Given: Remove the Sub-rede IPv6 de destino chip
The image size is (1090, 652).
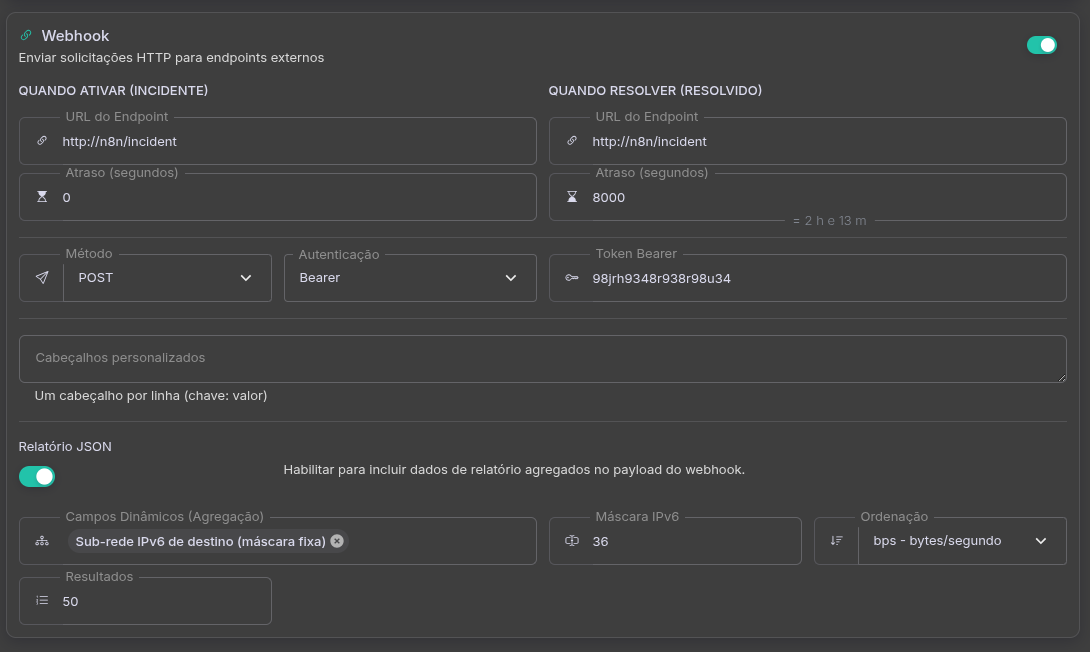Looking at the screenshot, I should tap(337, 541).
